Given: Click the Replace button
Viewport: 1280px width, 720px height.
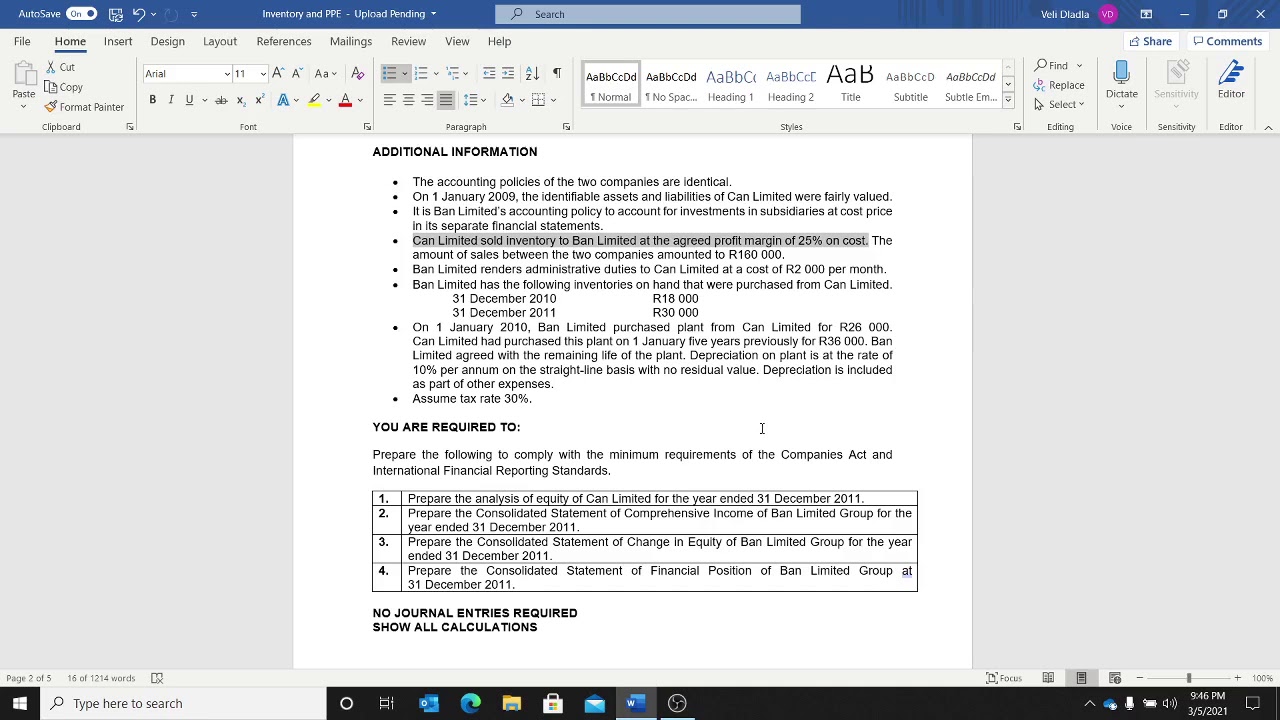Looking at the screenshot, I should [x=1060, y=85].
